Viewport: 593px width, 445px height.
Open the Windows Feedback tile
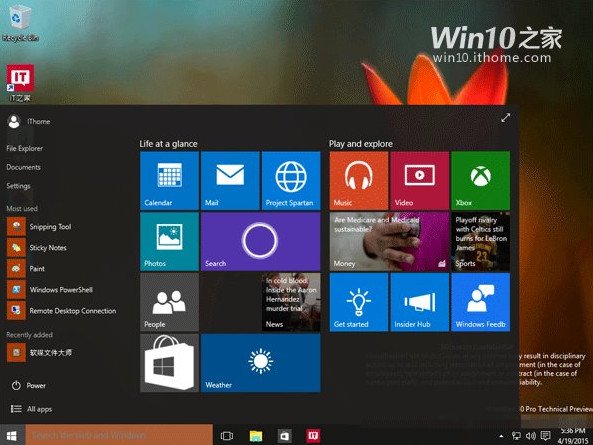tap(481, 302)
